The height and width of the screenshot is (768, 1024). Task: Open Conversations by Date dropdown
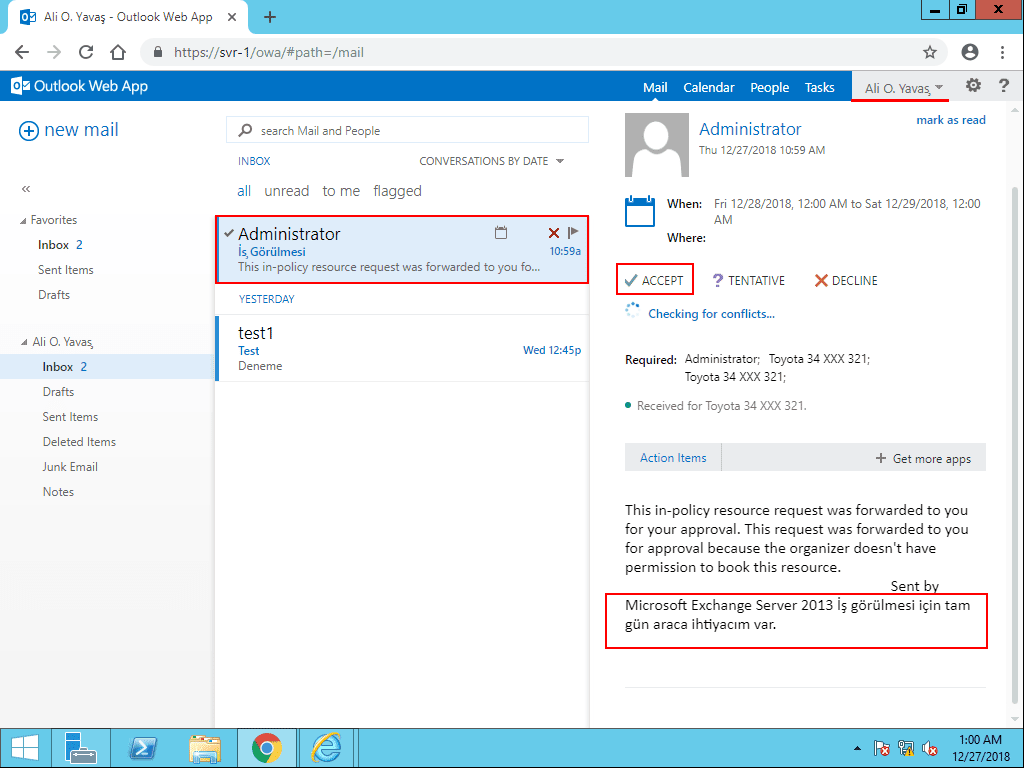pos(491,161)
